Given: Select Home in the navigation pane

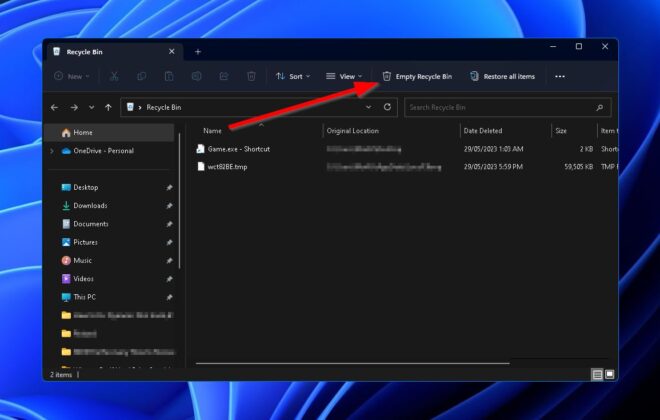Looking at the screenshot, I should coord(82,132).
